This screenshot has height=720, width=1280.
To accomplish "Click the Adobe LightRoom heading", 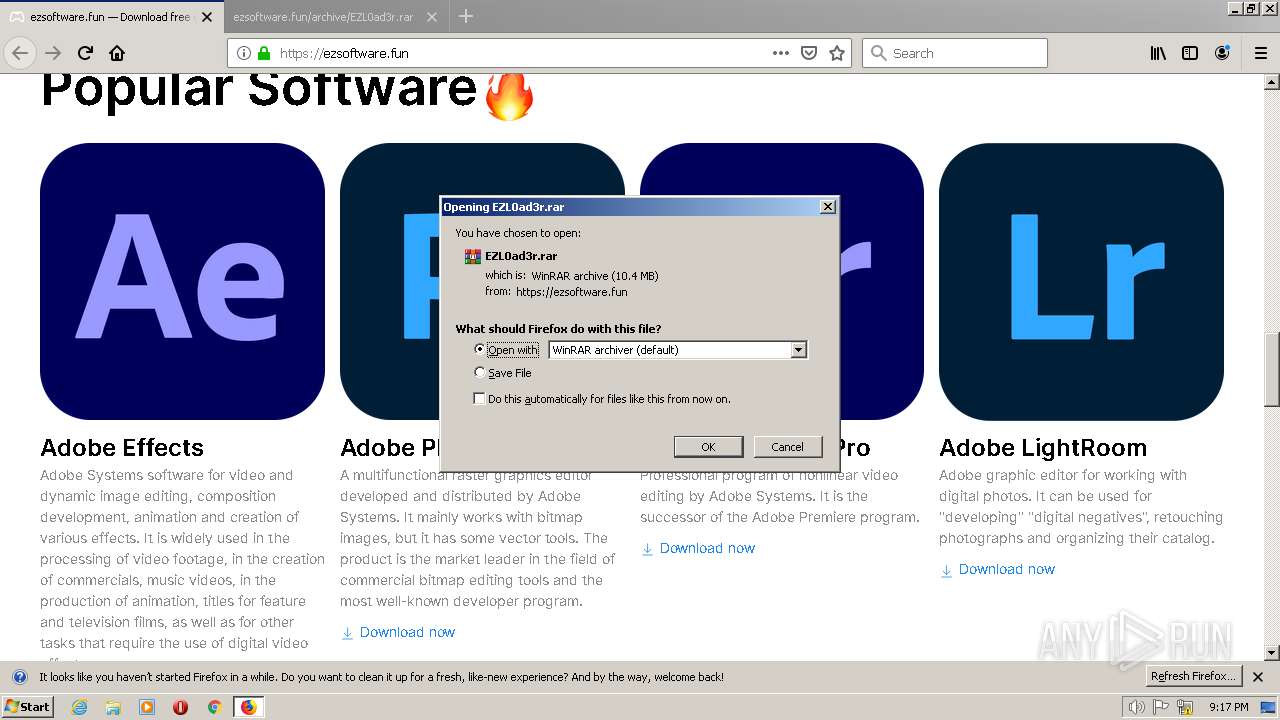I will [1043, 448].
